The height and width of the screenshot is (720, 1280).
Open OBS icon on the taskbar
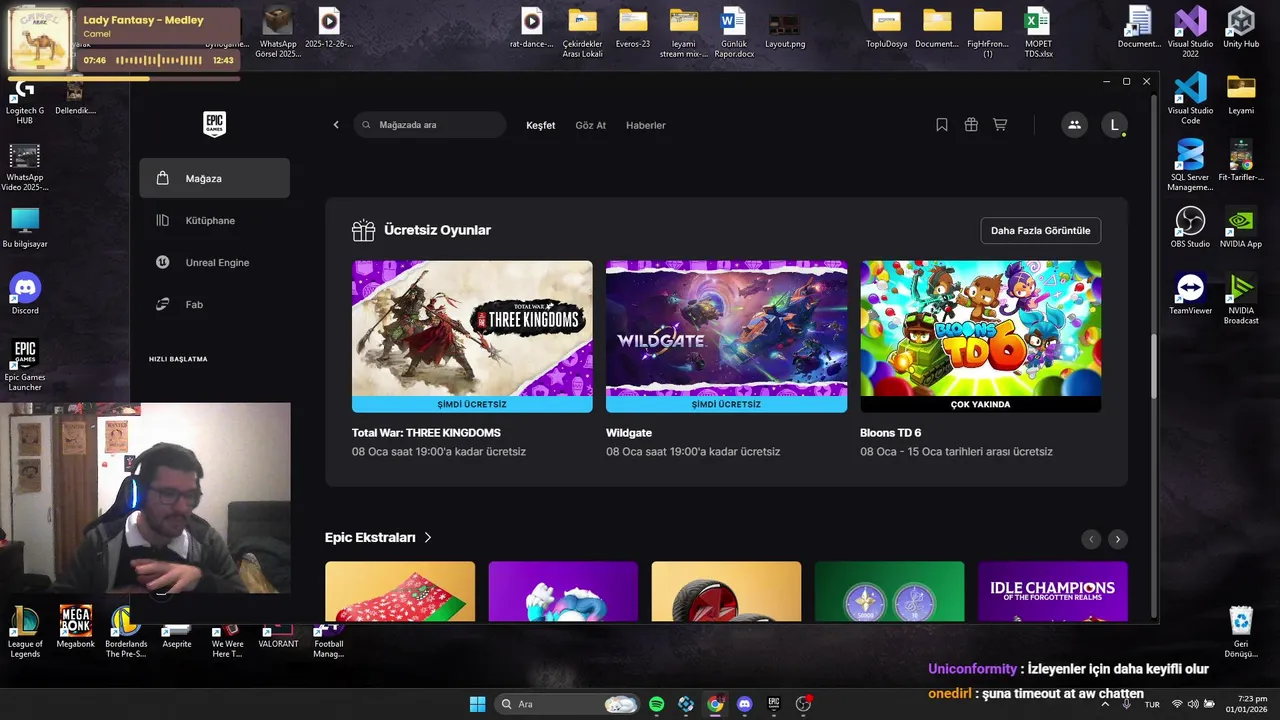pyautogui.click(x=802, y=704)
